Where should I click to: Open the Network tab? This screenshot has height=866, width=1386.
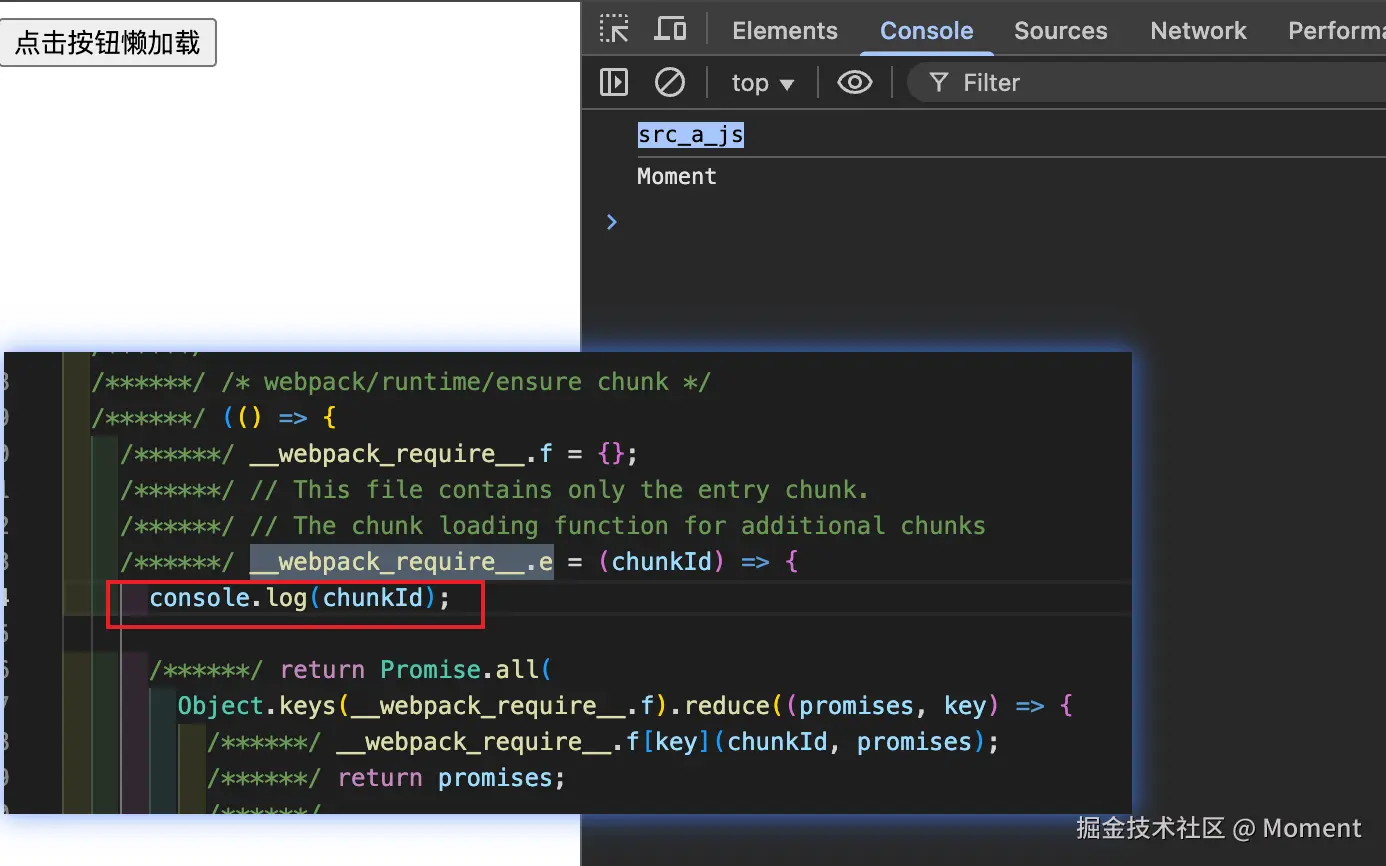click(1198, 31)
